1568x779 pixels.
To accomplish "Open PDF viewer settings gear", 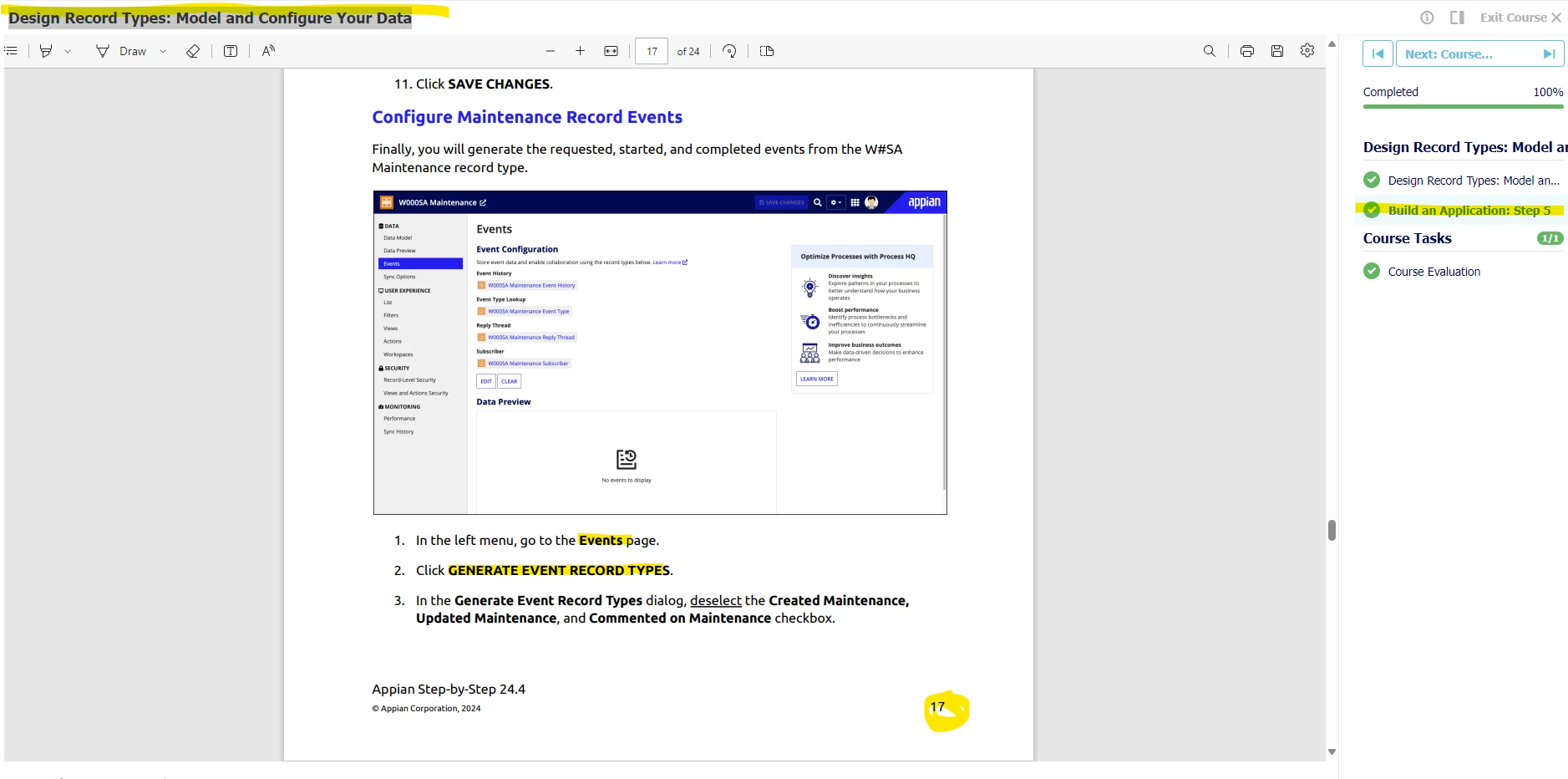I will (x=1307, y=50).
